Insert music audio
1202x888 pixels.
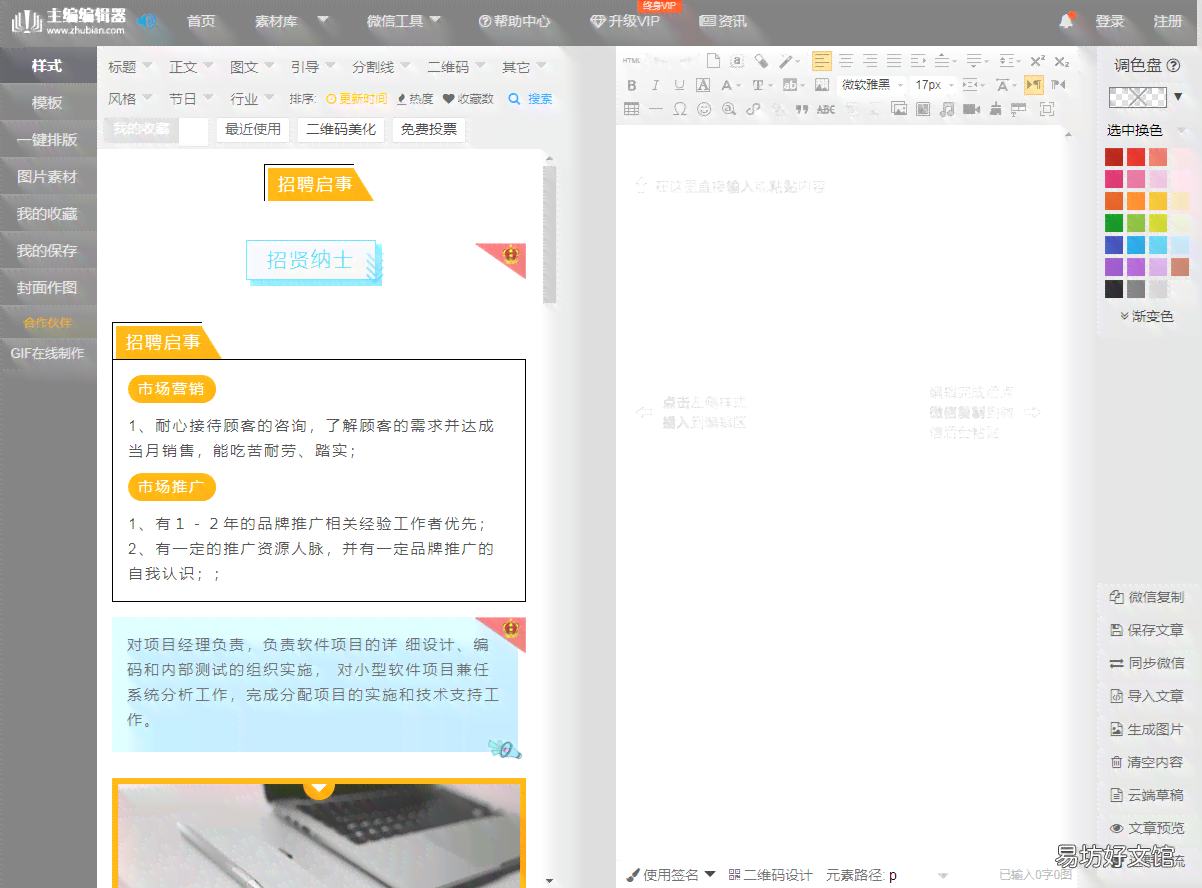[946, 109]
